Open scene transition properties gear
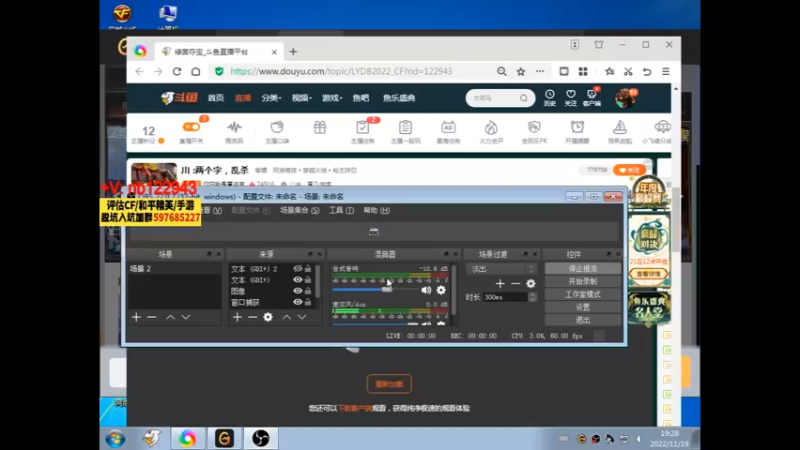Image resolution: width=800 pixels, height=450 pixels. [x=531, y=284]
